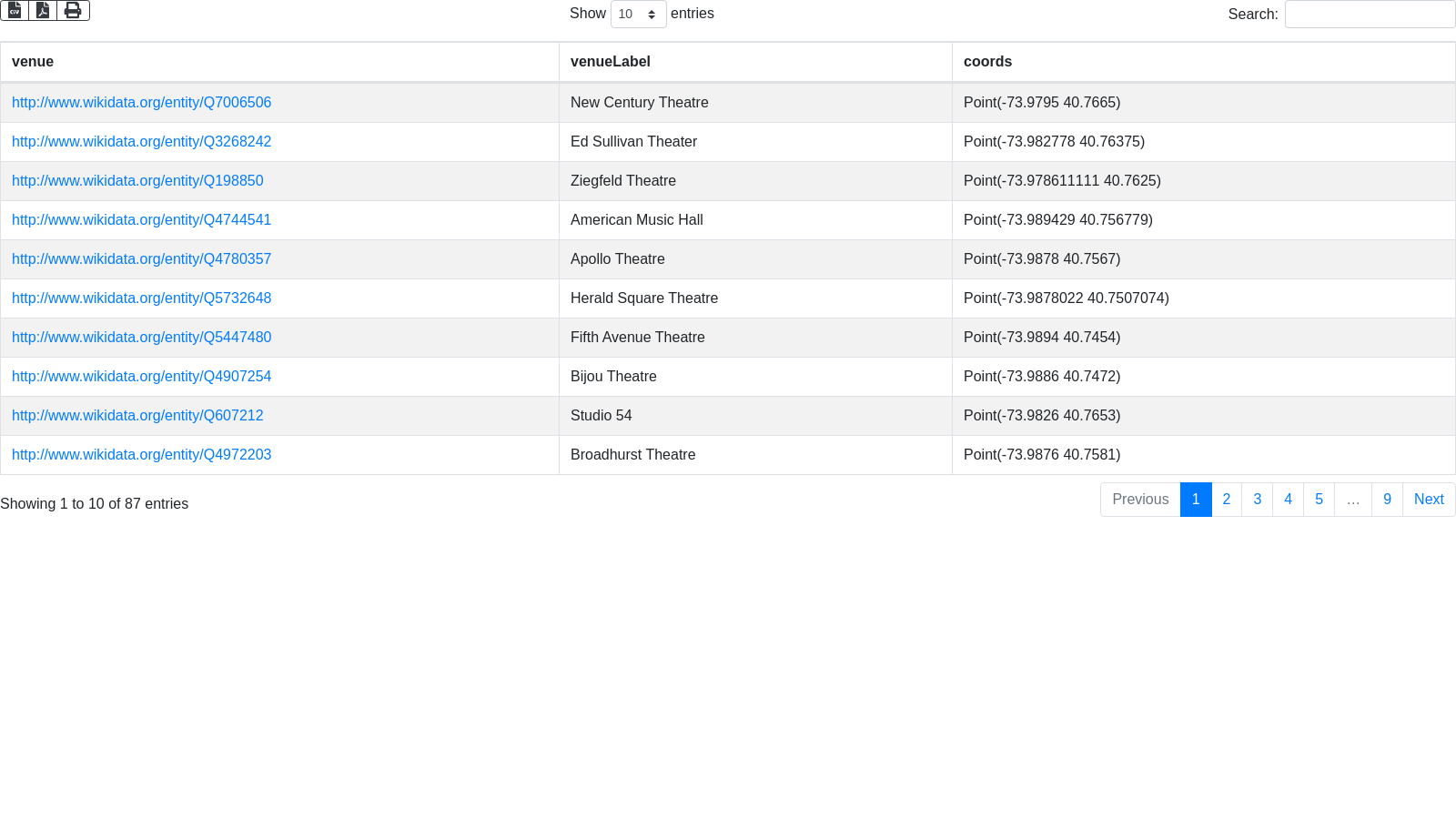Open the Q3268242 Ed Sullivan Theater link
This screenshot has width=1456, height=819.
point(141,142)
